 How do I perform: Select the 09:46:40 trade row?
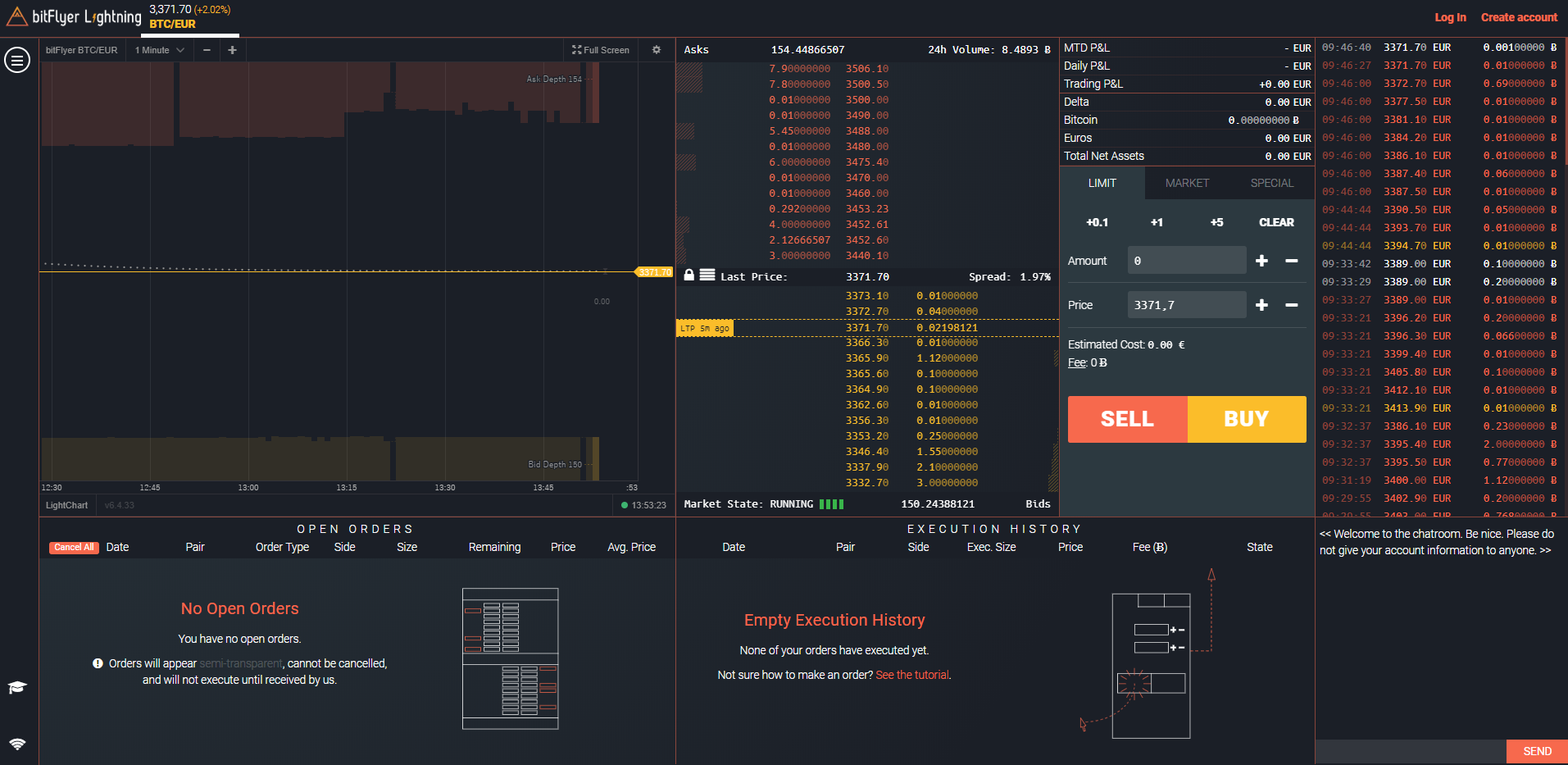tap(1440, 48)
